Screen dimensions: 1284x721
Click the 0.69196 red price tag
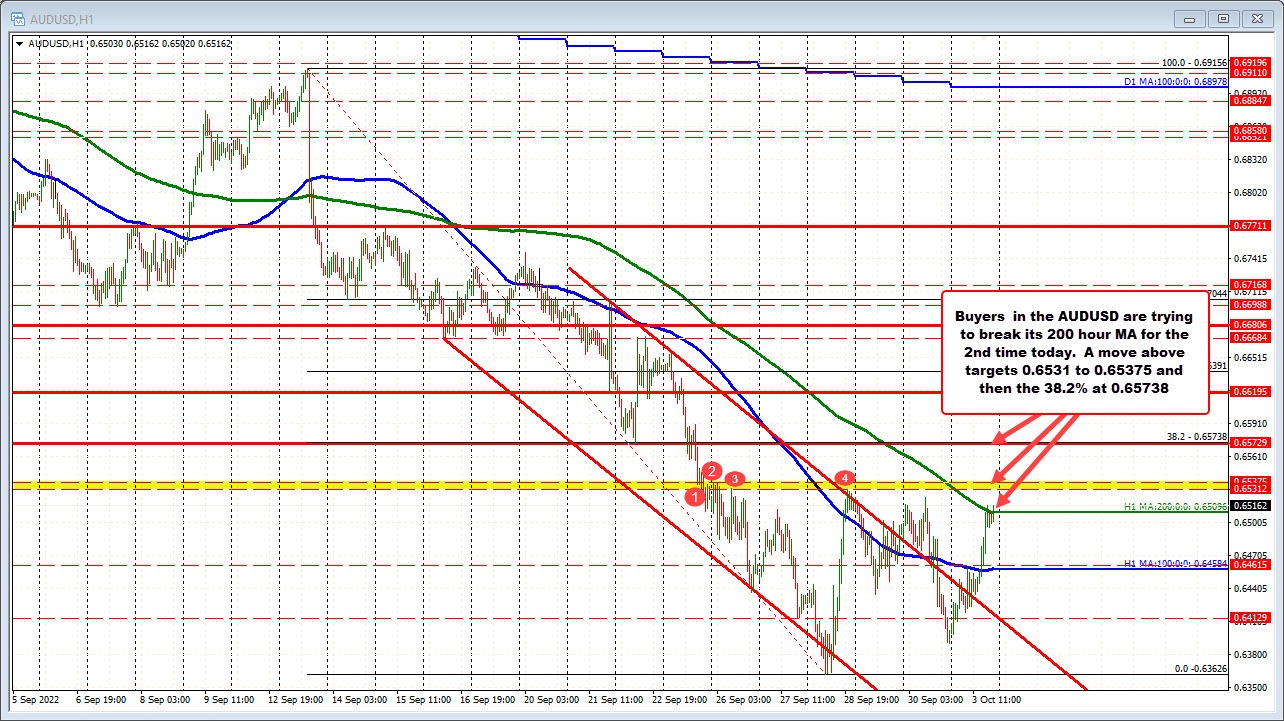tap(1252, 62)
